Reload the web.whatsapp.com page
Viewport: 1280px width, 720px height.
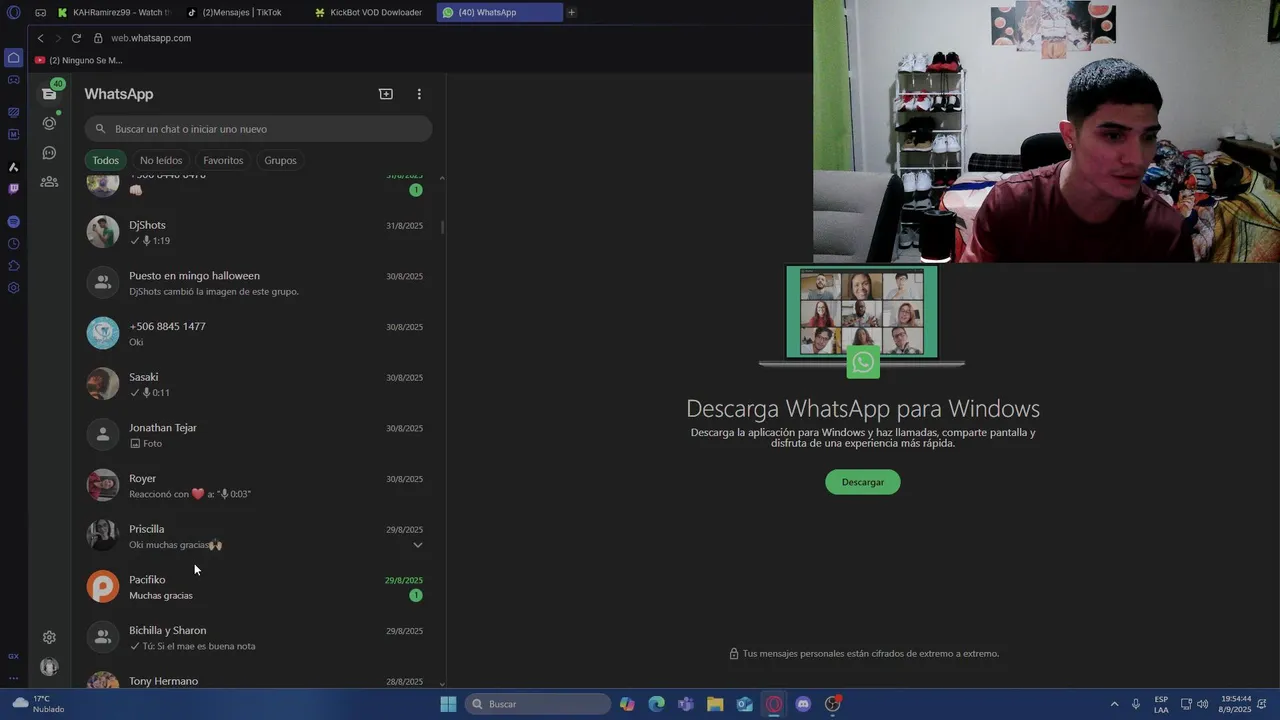point(76,38)
